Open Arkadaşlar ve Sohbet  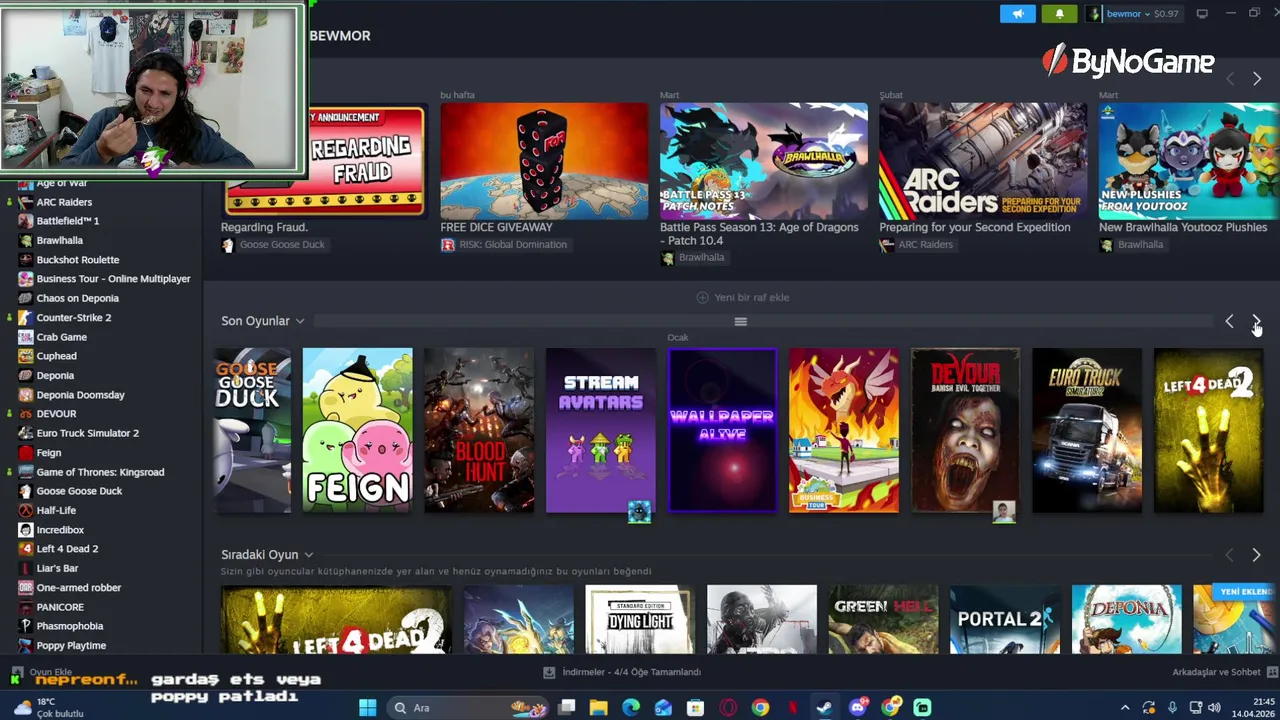(x=1216, y=672)
